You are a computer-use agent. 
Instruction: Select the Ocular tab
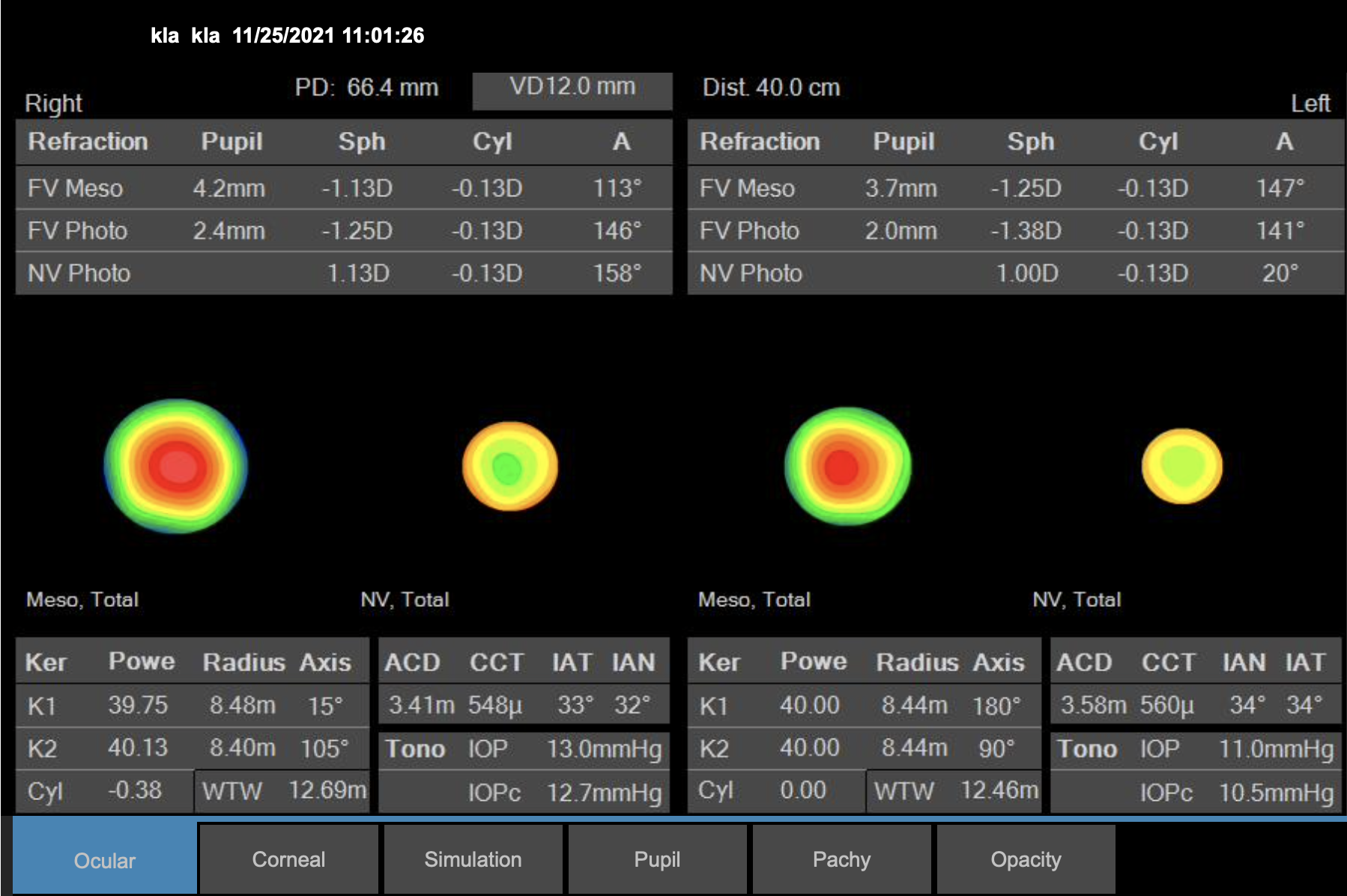(105, 859)
